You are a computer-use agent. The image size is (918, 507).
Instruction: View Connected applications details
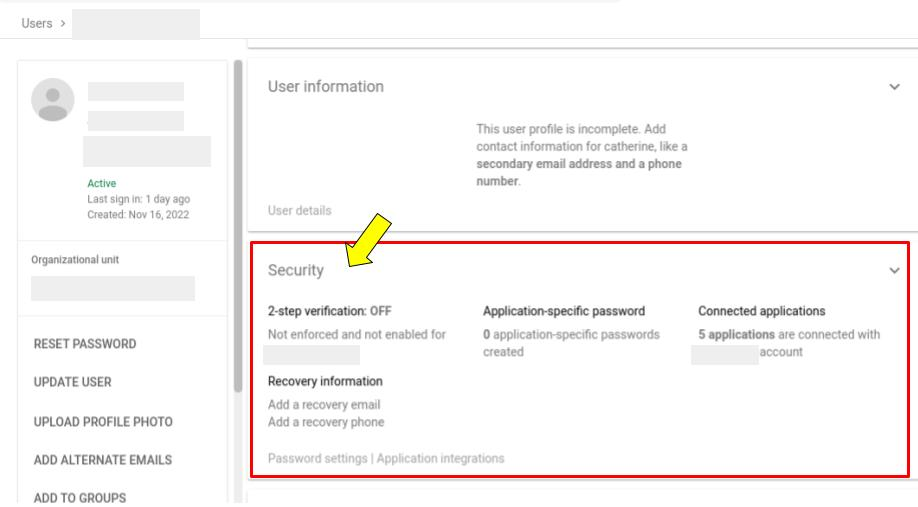click(762, 311)
